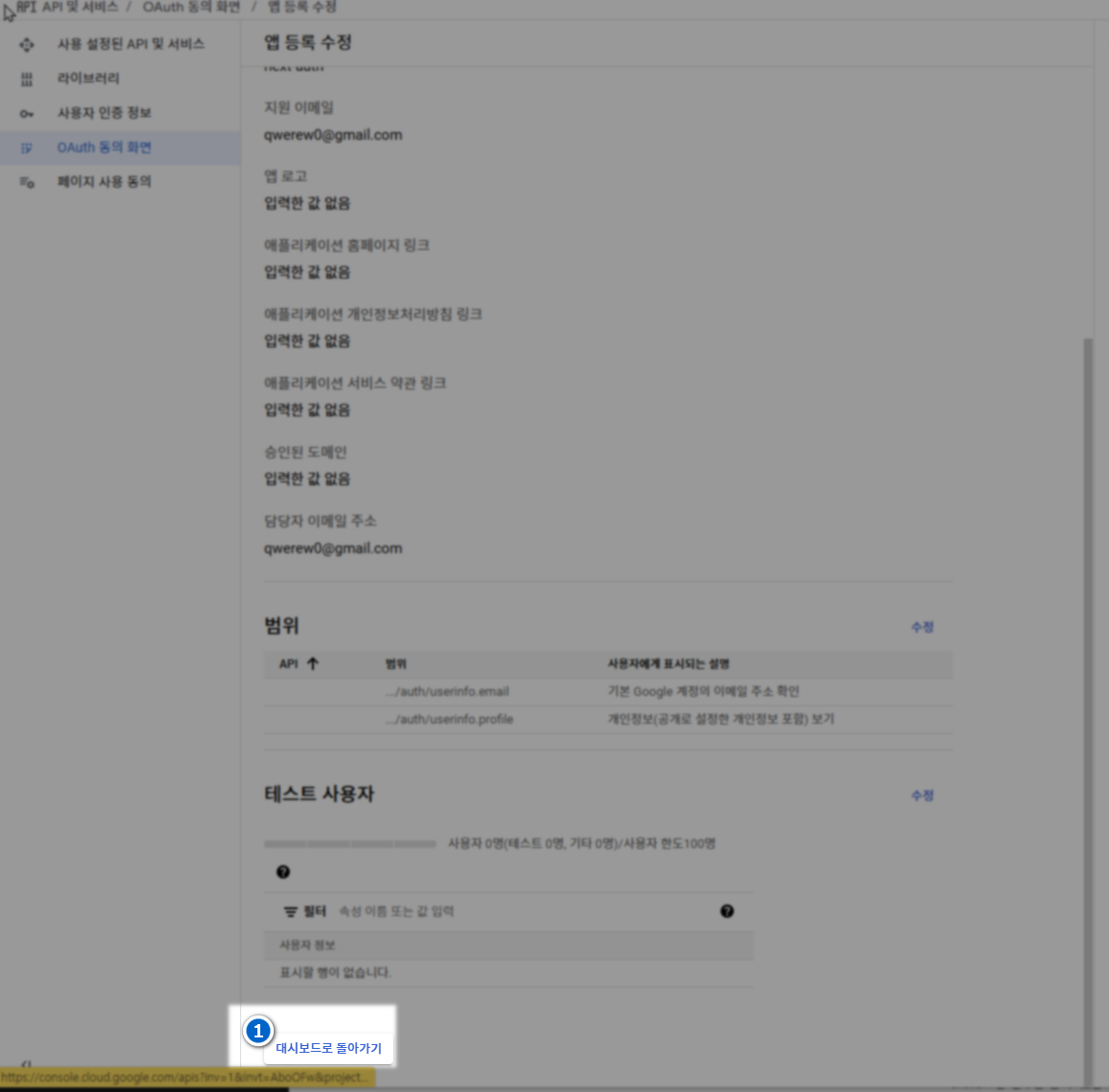Click the OAuth 동의 화면 breadcrumb link
Viewport: 1109px width, 1092px height.
coord(191,7)
